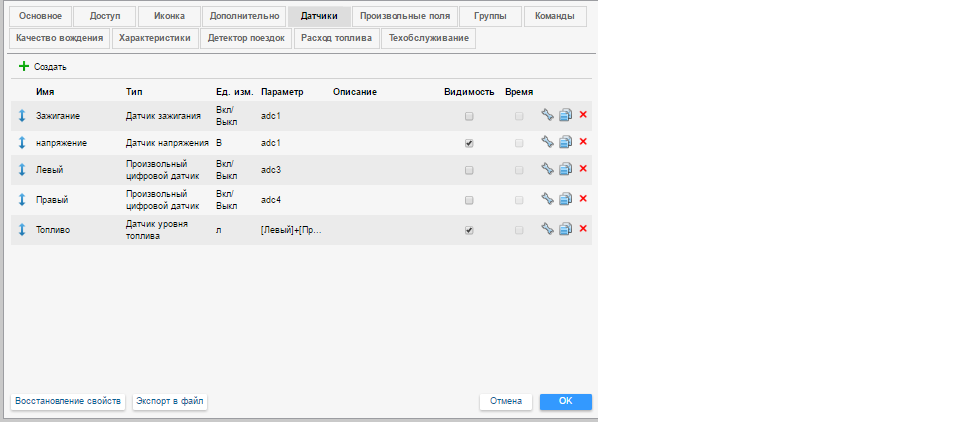Enable visibility checkbox for Зажигание
The image size is (971, 422).
pyautogui.click(x=469, y=116)
